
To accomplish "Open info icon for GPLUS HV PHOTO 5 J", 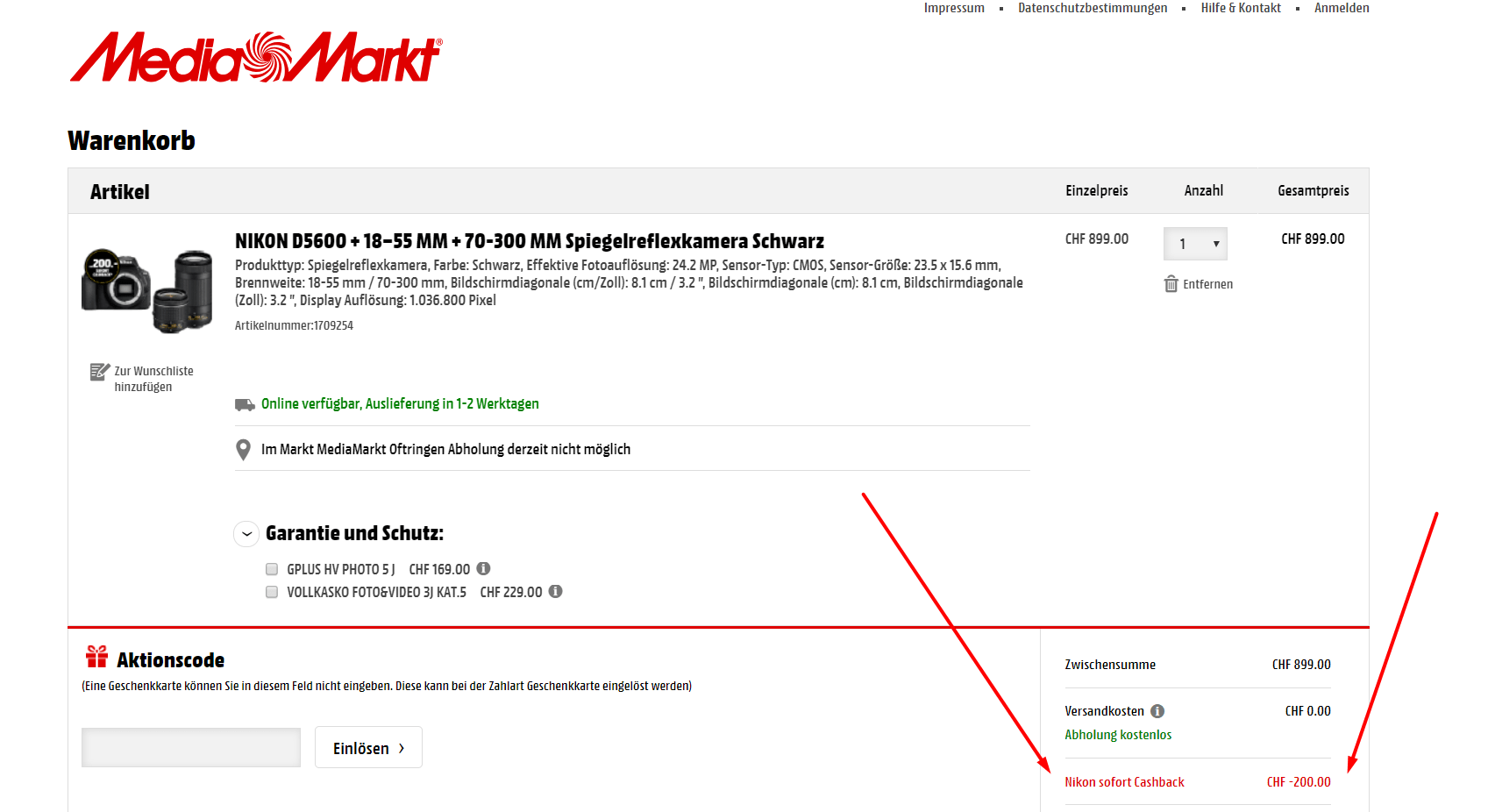I will pyautogui.click(x=483, y=568).
